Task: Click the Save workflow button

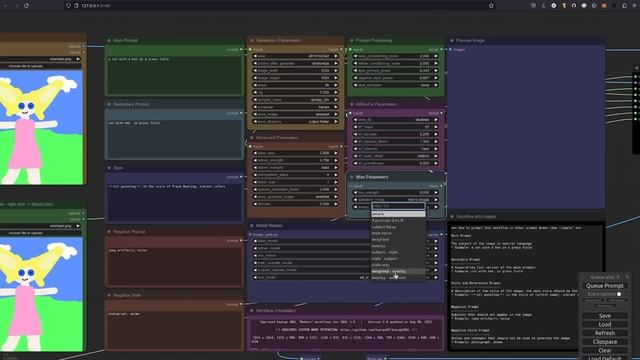Action: [604, 316]
